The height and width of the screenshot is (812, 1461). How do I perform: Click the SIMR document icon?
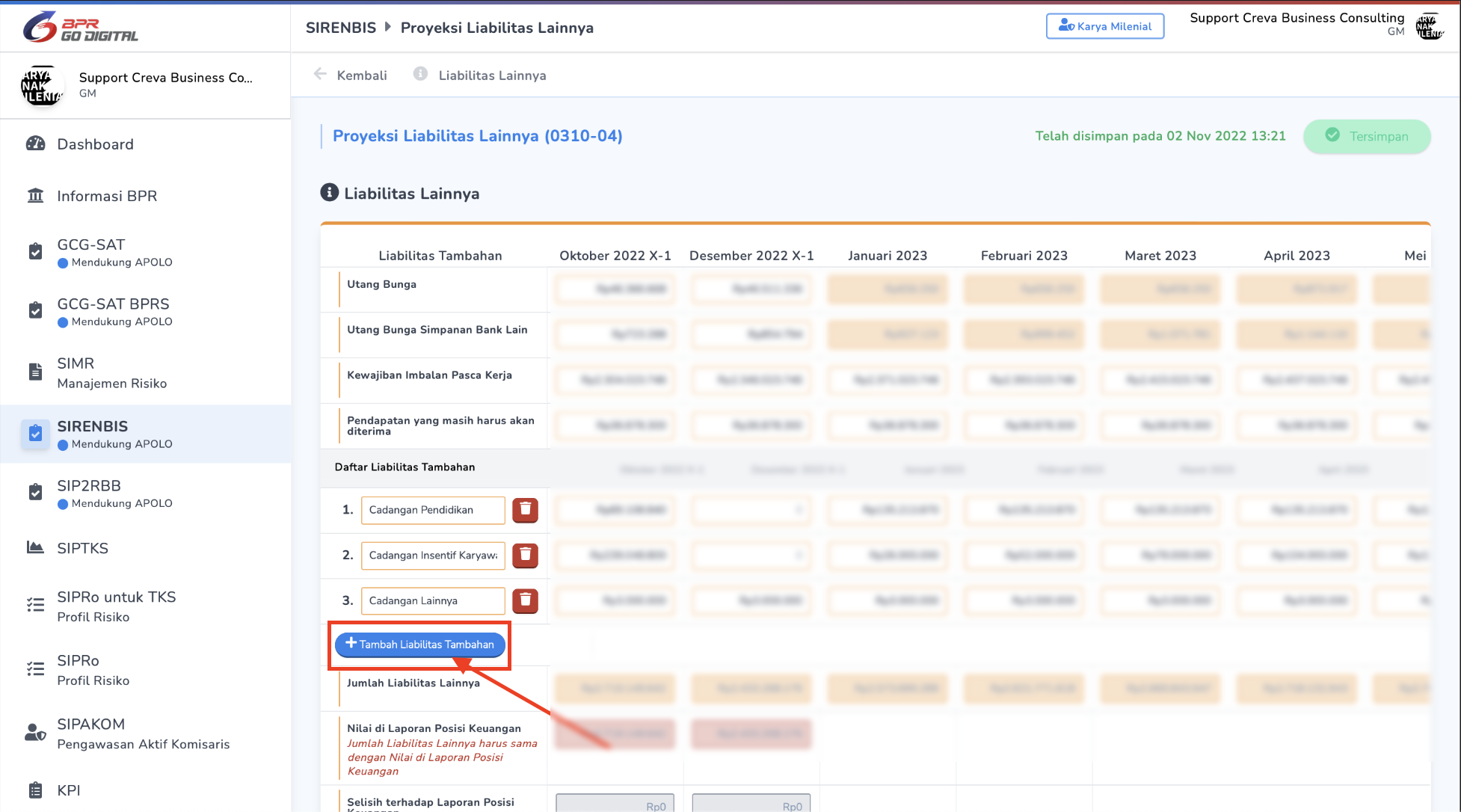pos(35,372)
